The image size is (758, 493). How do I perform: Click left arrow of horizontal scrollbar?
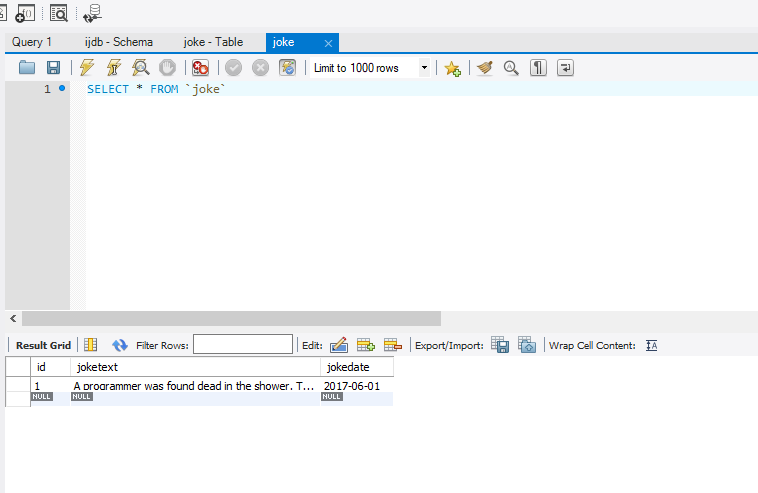[13, 319]
